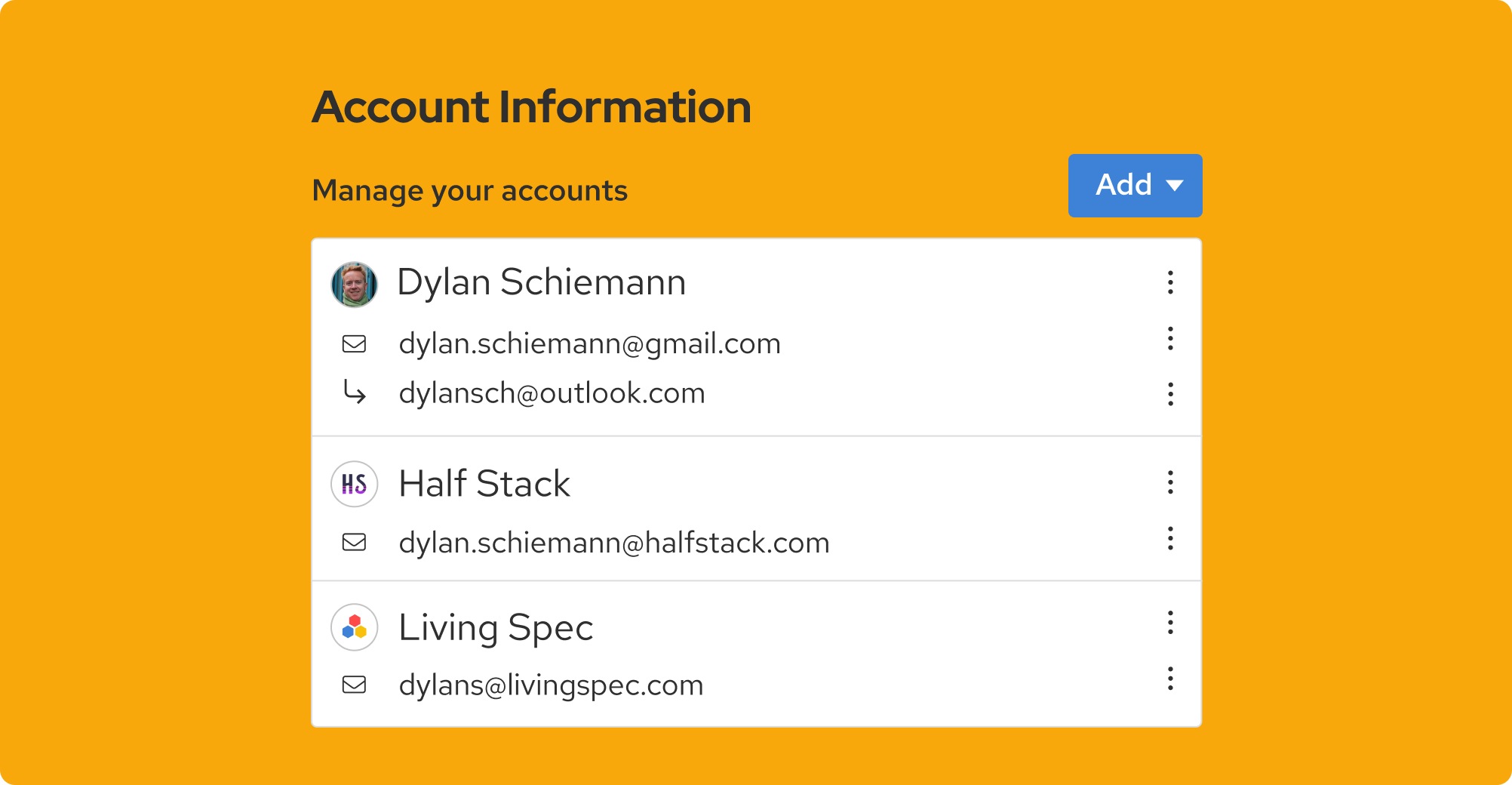Select the dylan.schiemann@gmail.com email address
The image size is (1512, 785).
pyautogui.click(x=589, y=344)
